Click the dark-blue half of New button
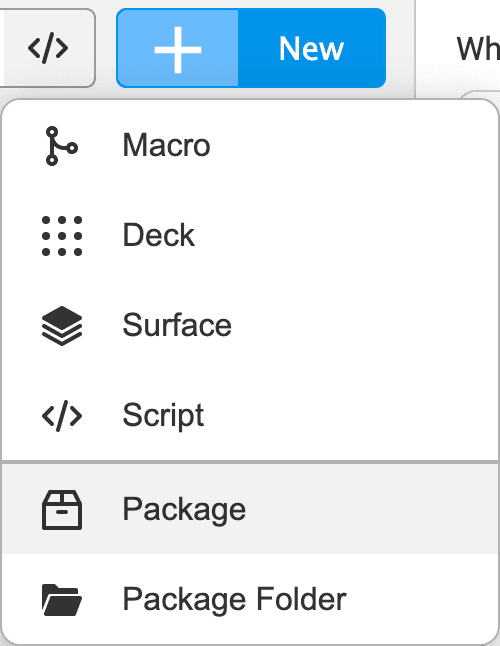 312,48
